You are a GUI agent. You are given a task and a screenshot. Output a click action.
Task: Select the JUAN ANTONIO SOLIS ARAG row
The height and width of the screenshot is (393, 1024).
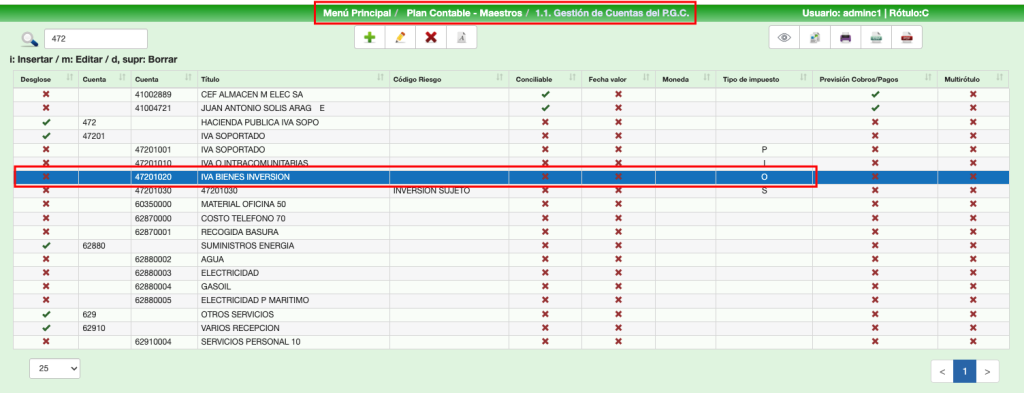point(511,108)
